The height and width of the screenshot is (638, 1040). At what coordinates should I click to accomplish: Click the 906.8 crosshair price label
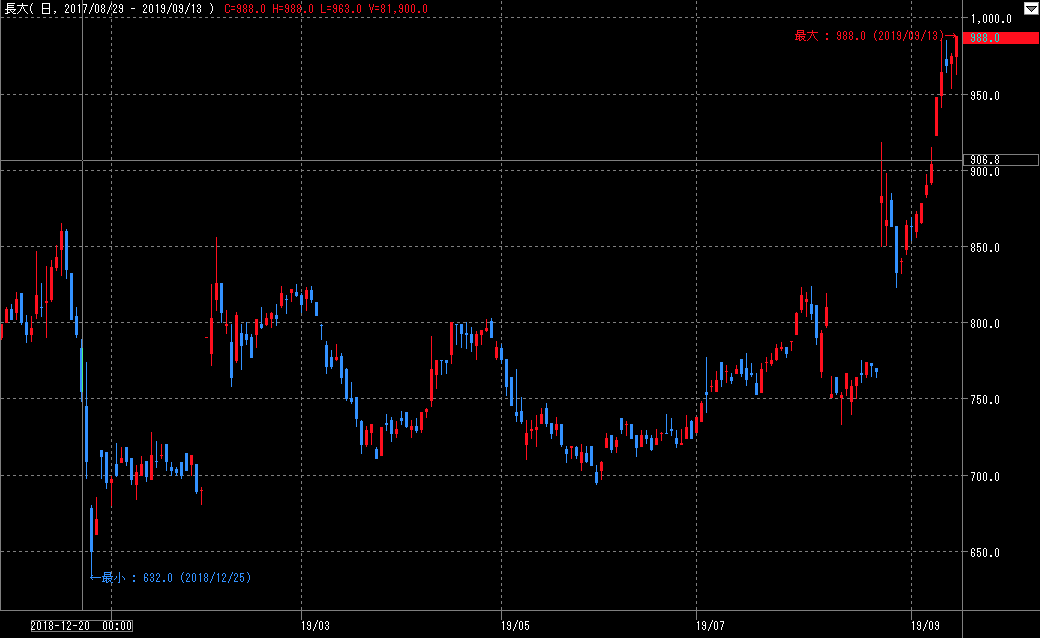[999, 160]
